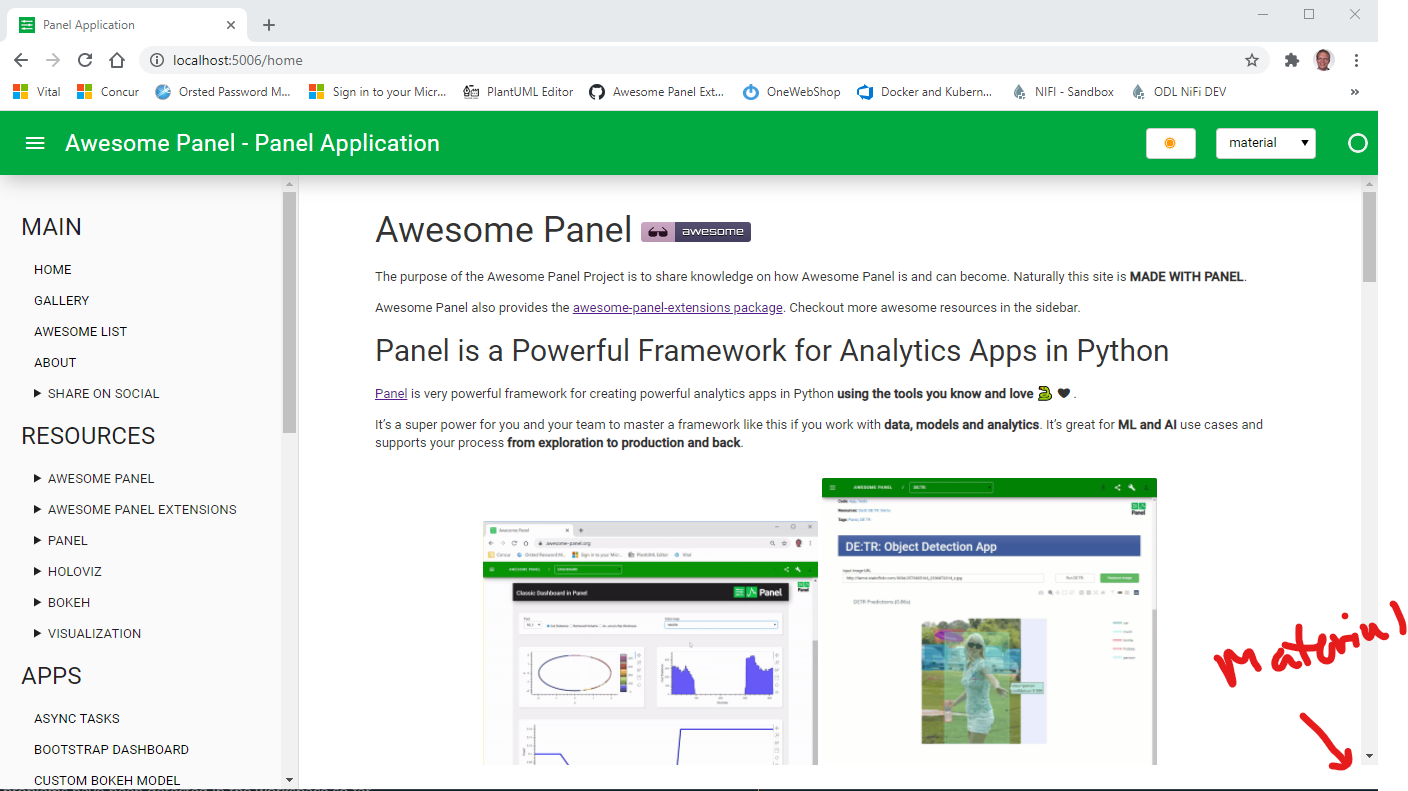Toggle the theme switch button in the header
Screen dimensions: 1408x791
[x=1170, y=143]
